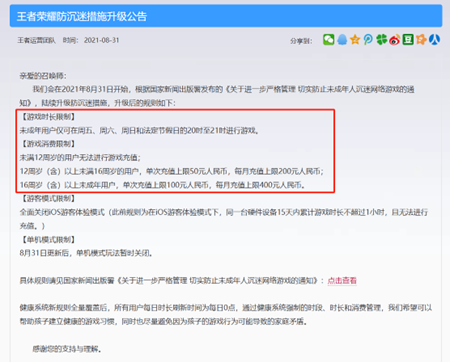450x362 pixels.
Task: Click the author 王者运营团队
Action: (x=37, y=40)
